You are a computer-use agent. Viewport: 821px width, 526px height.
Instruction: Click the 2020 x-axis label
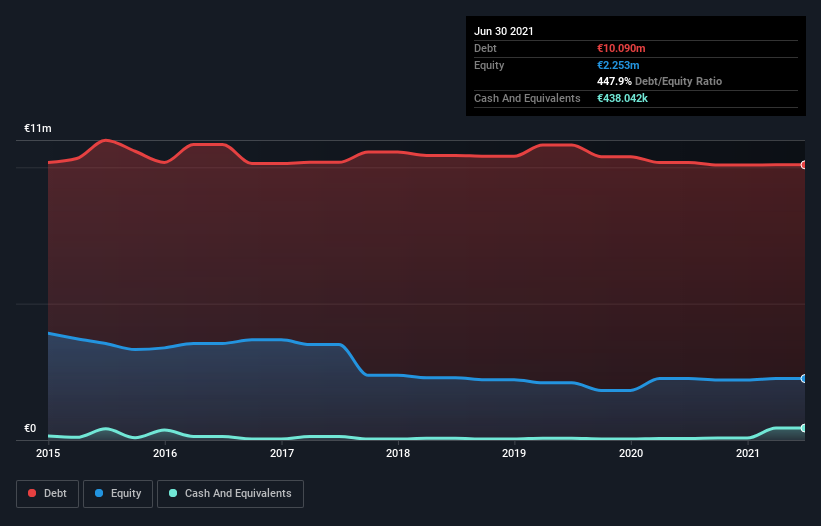(x=631, y=453)
